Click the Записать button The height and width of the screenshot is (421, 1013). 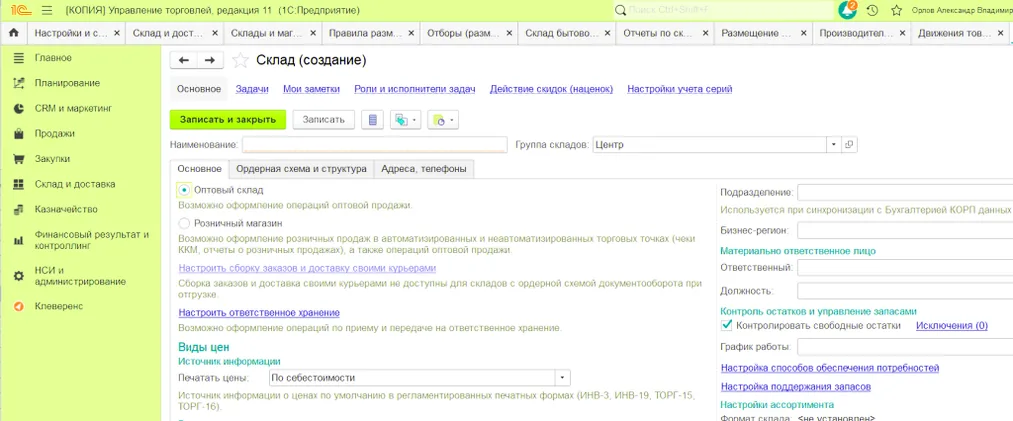[x=324, y=119]
